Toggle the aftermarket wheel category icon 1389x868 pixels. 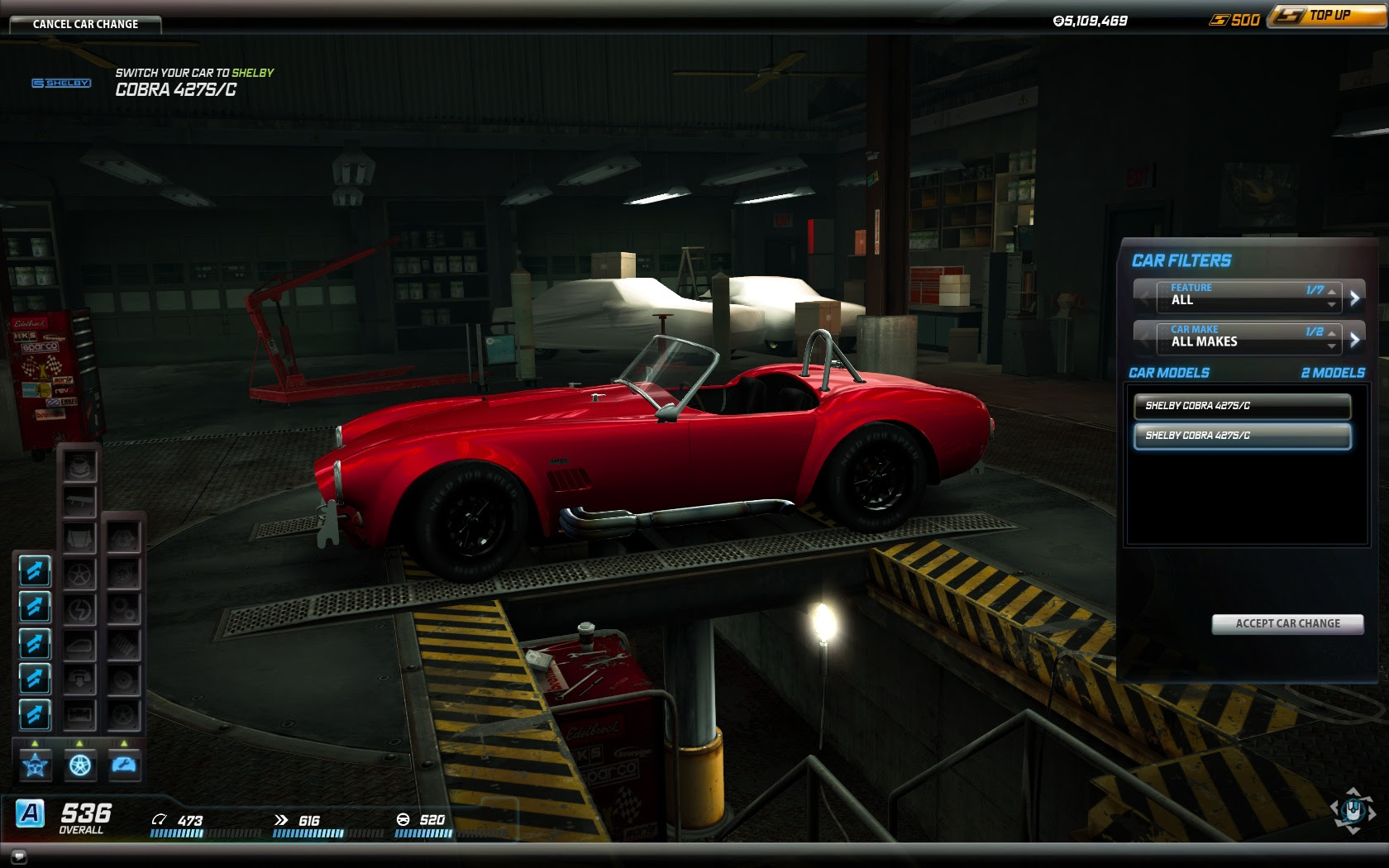click(x=80, y=765)
